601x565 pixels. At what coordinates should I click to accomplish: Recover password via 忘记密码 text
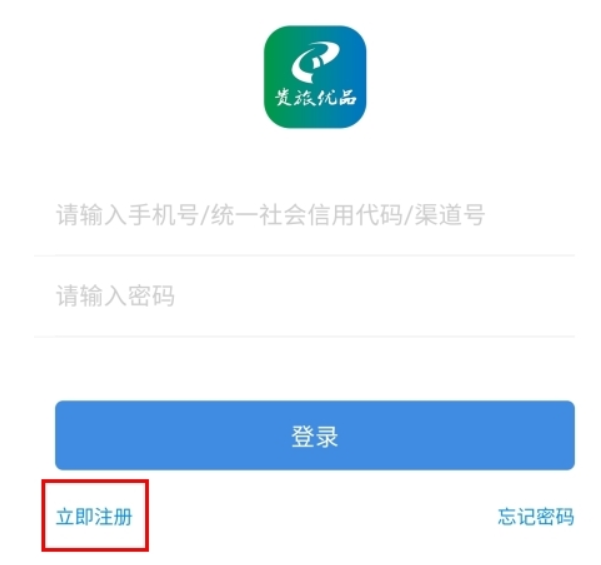(536, 516)
